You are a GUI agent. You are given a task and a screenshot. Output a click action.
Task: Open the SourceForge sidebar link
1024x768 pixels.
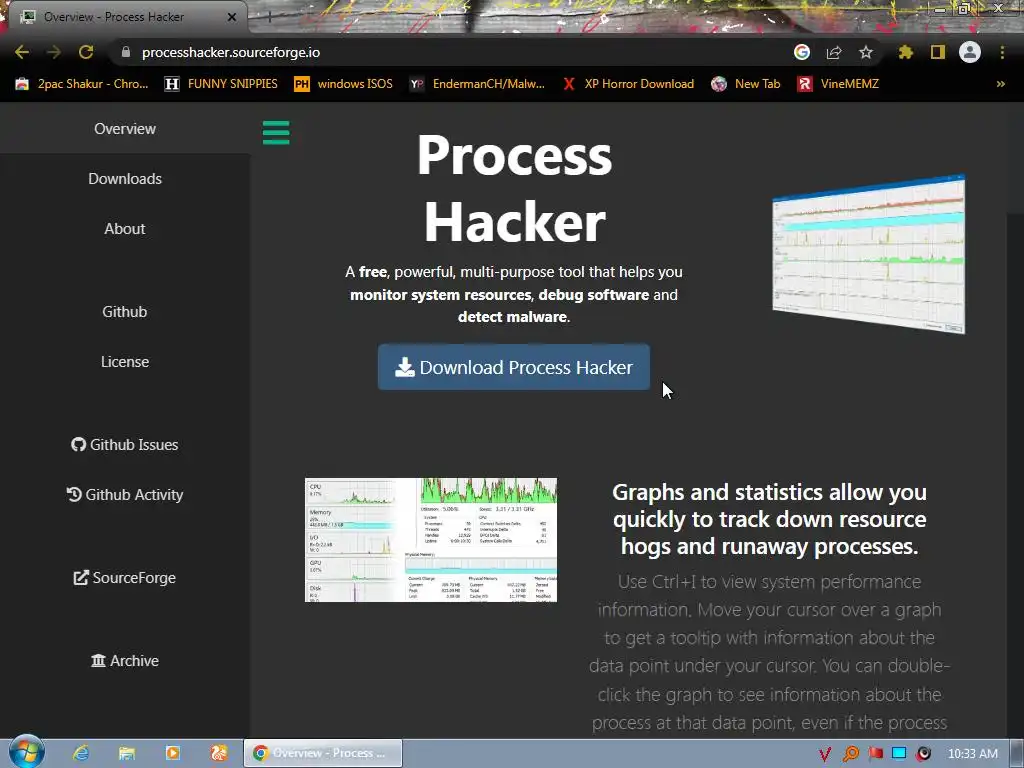[125, 578]
